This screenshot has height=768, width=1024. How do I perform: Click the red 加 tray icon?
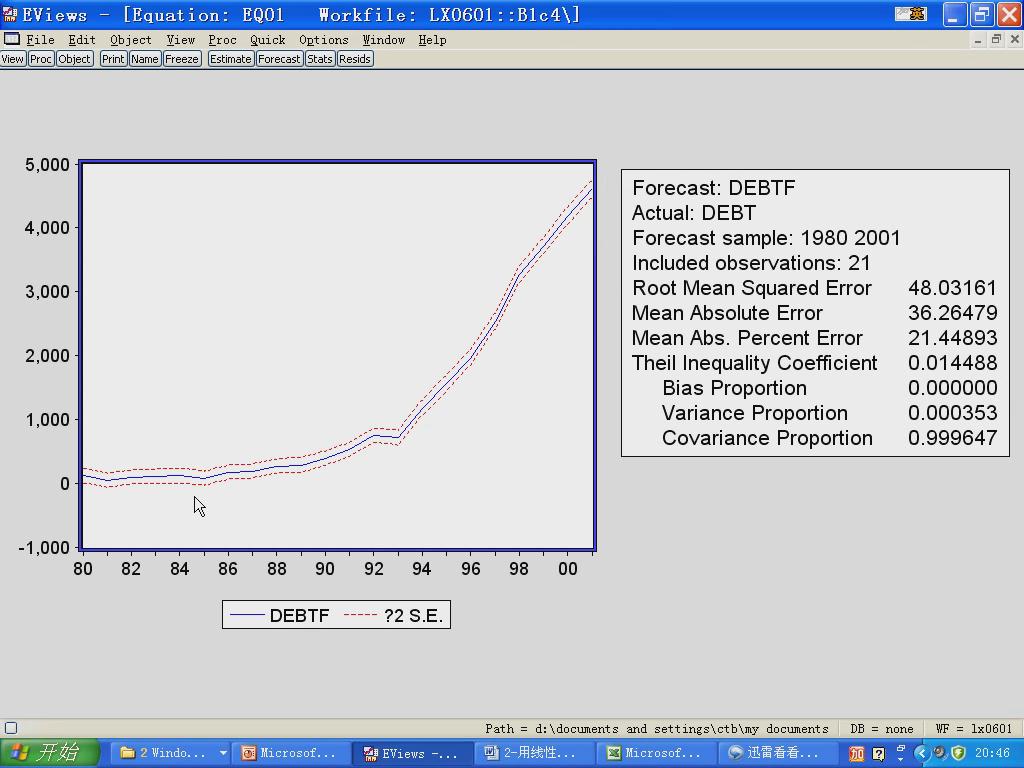pyautogui.click(x=856, y=754)
